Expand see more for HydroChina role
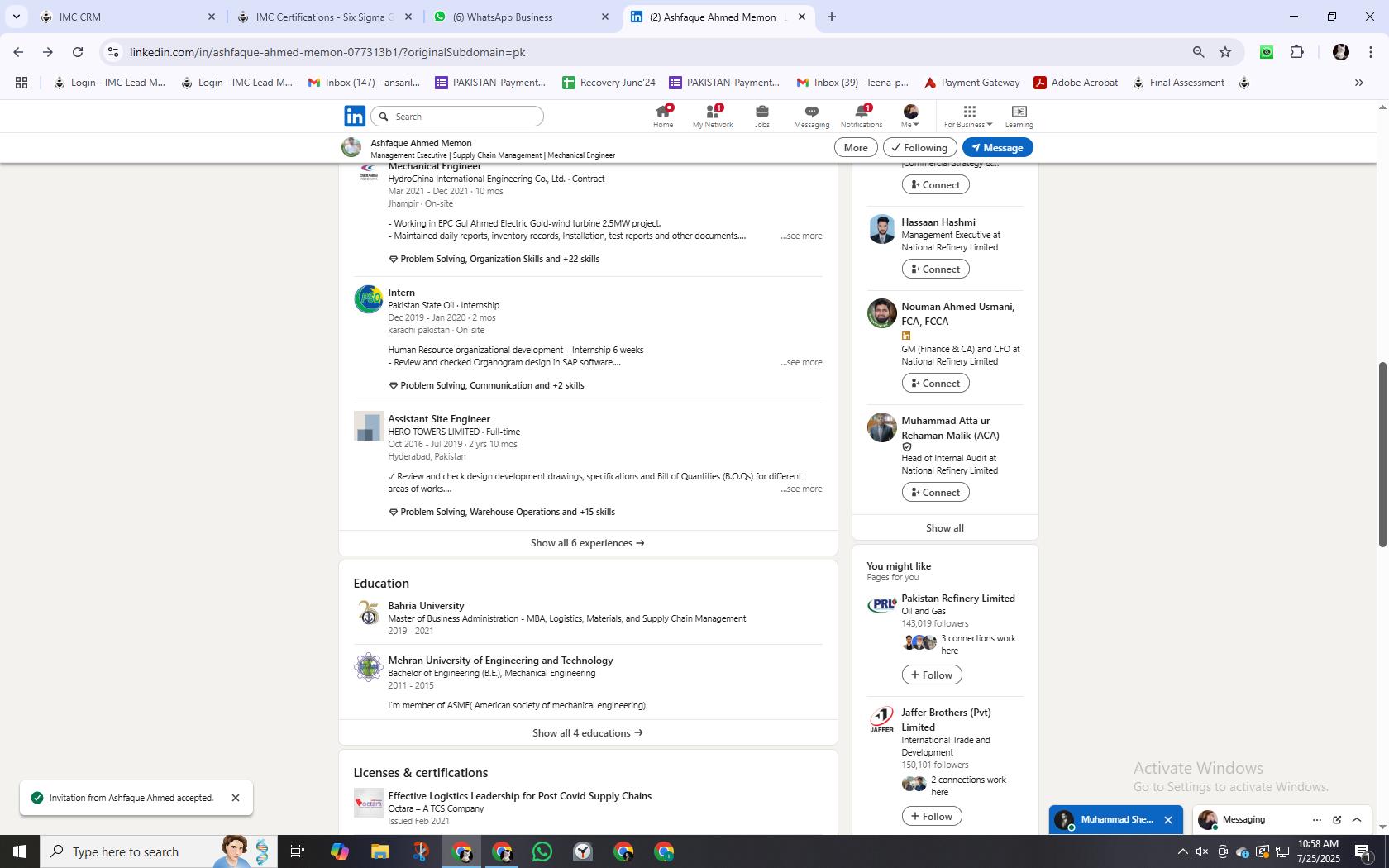1389x868 pixels. tap(801, 236)
